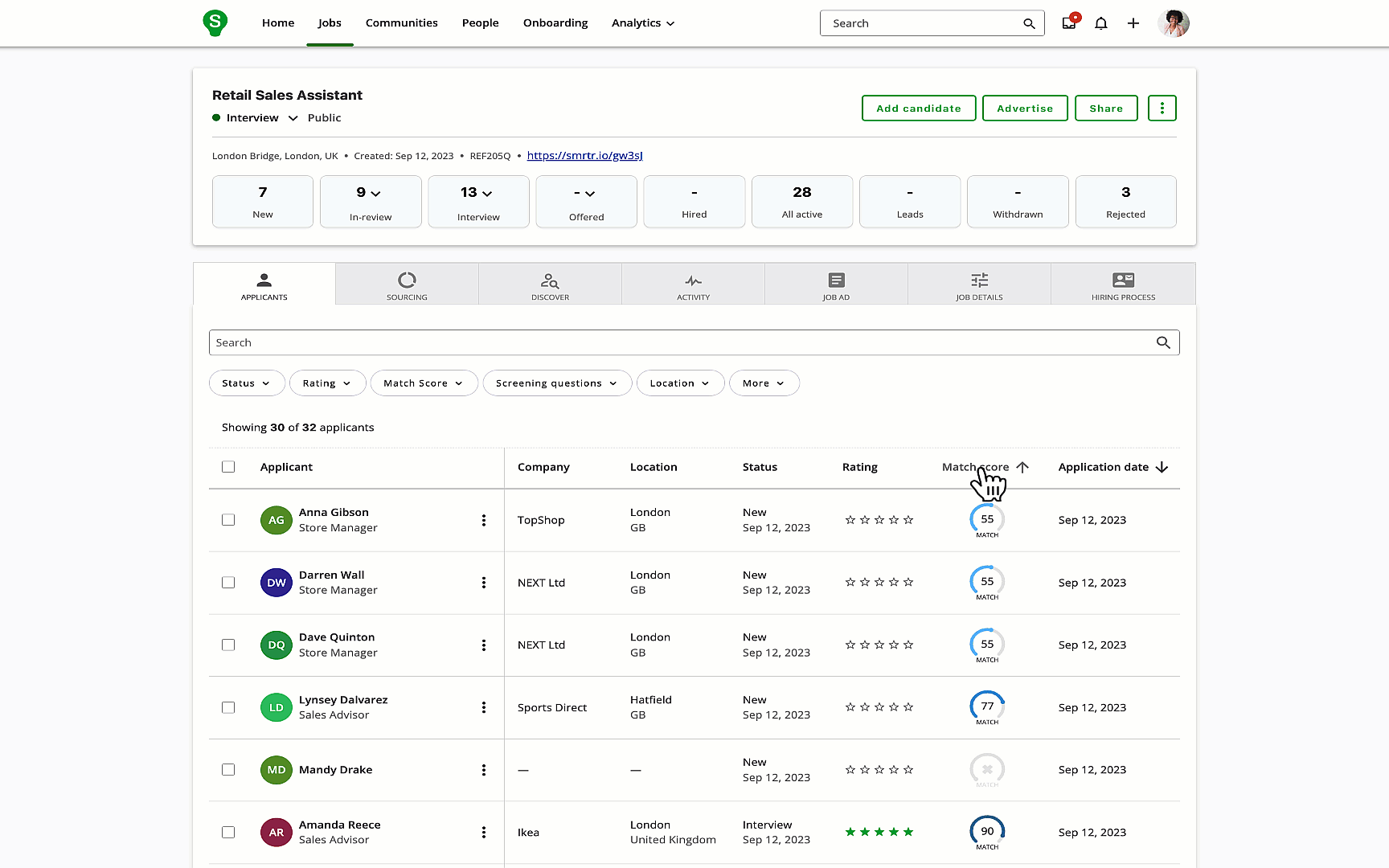Image resolution: width=1389 pixels, height=868 pixels.
Task: Switch to the Discover tab
Action: coord(550,285)
